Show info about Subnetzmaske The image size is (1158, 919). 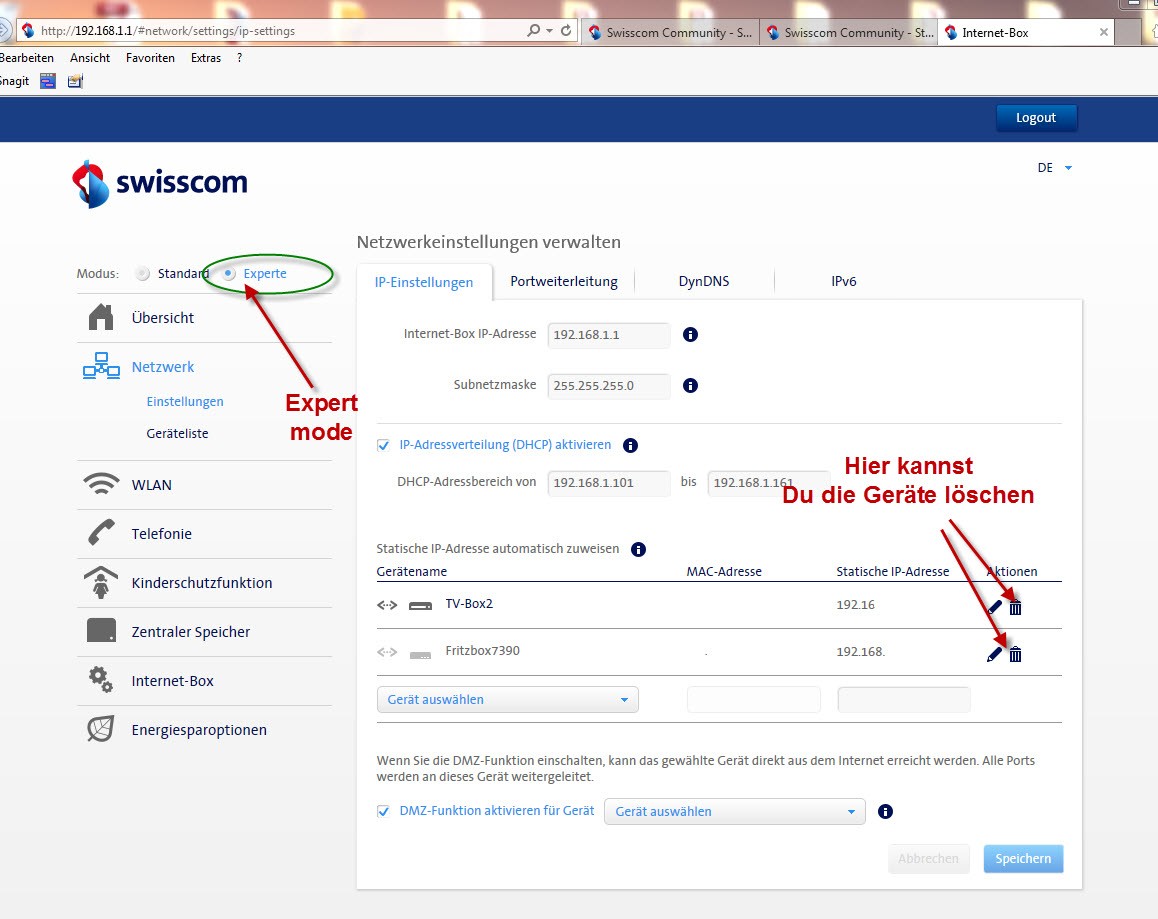pyautogui.click(x=690, y=385)
